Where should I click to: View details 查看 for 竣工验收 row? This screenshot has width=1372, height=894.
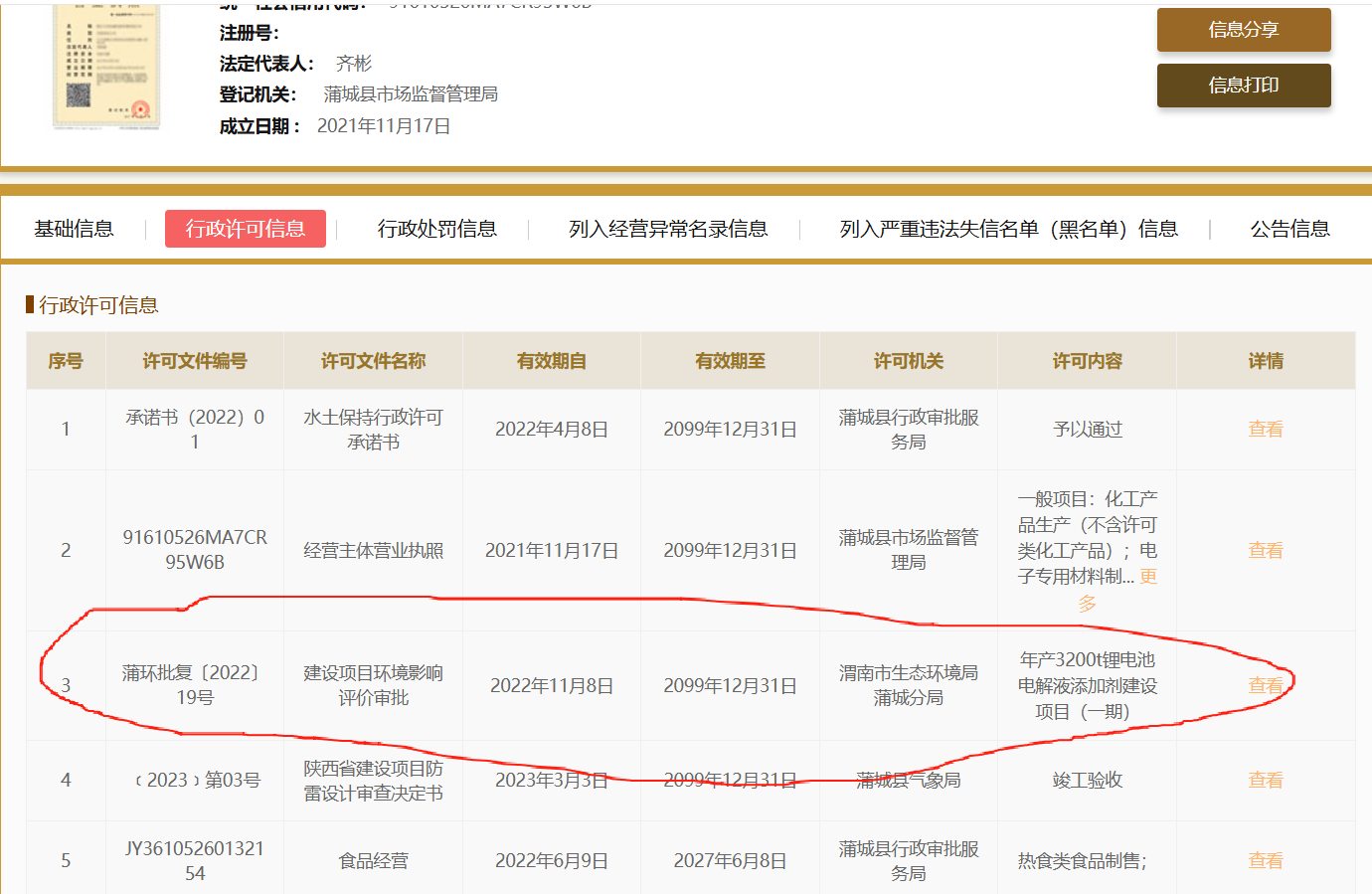[1266, 780]
